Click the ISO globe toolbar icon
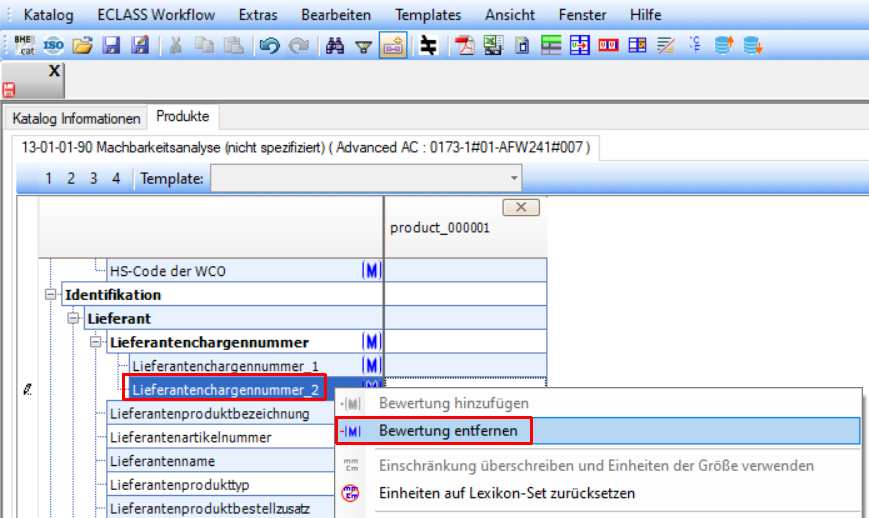 coord(54,45)
